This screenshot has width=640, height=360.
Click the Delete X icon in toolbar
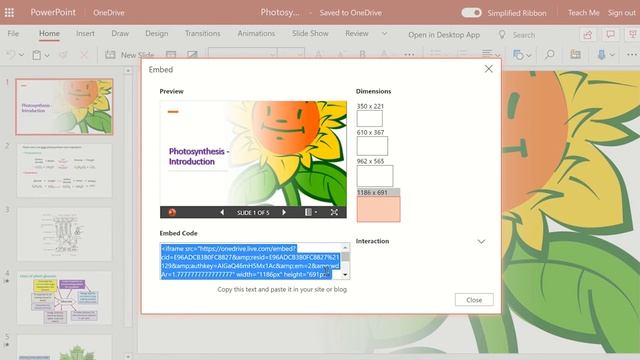pyautogui.click(x=84, y=55)
